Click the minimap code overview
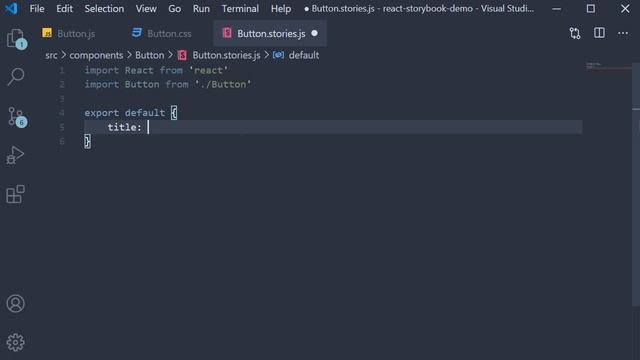The height and width of the screenshot is (360, 640). pyautogui.click(x=608, y=66)
